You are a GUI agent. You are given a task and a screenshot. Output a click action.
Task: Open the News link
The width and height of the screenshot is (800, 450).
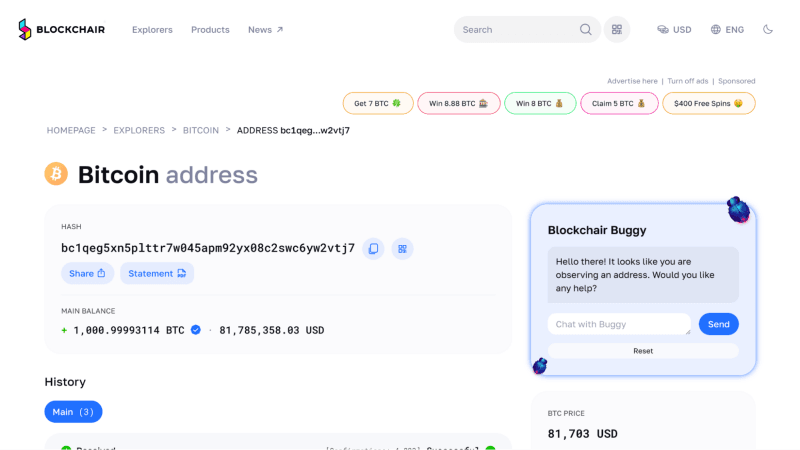(x=265, y=30)
